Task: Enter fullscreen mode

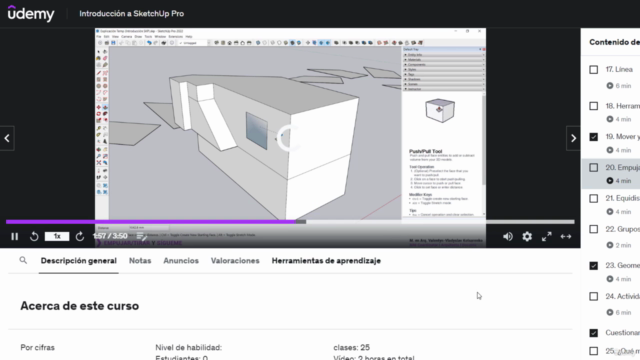Action: click(547, 236)
